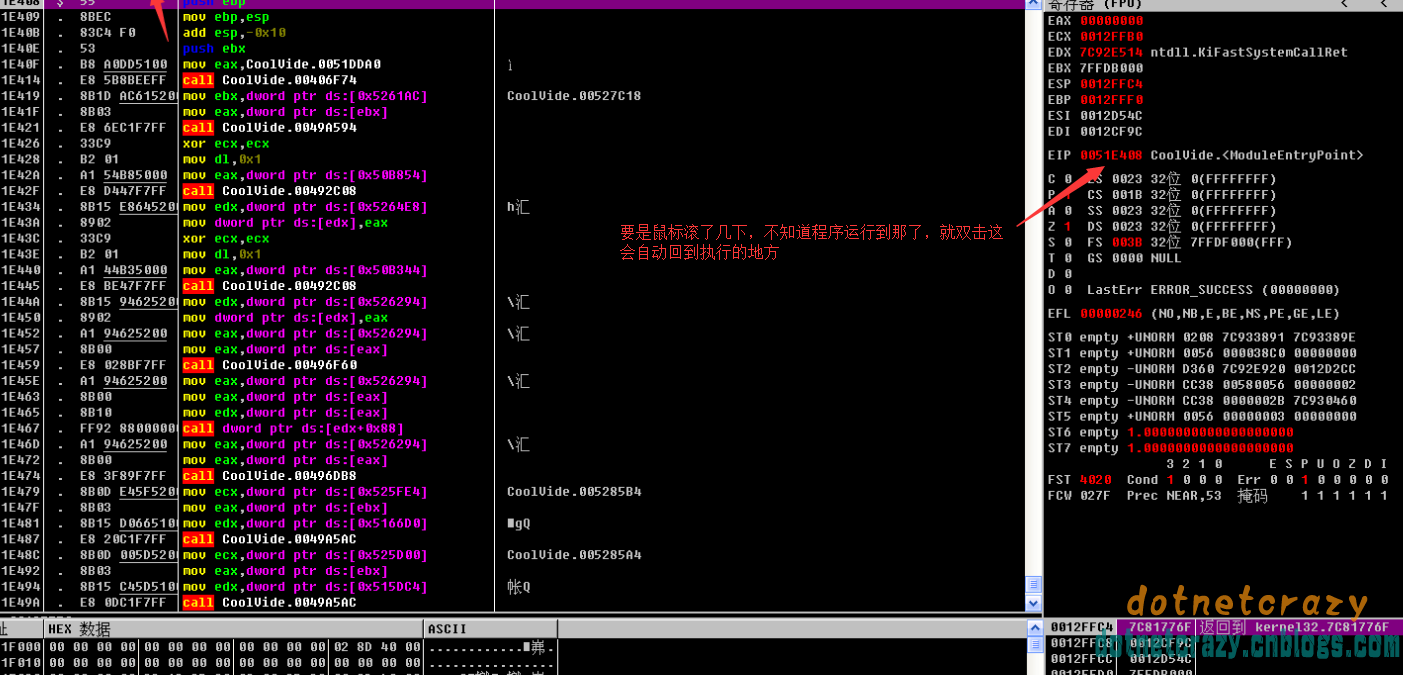Select 'mov edx,dword ptr ds:[0x5264E8]' line

tap(305, 207)
